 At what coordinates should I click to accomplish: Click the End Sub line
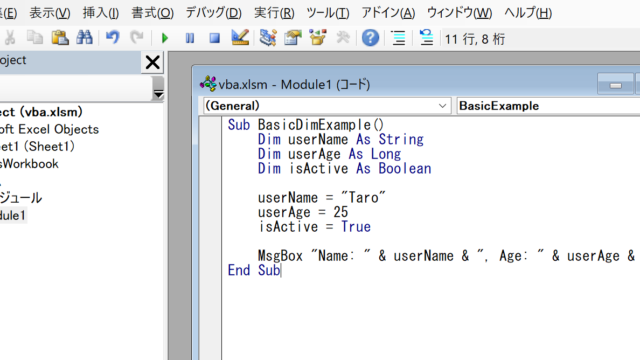(x=254, y=271)
